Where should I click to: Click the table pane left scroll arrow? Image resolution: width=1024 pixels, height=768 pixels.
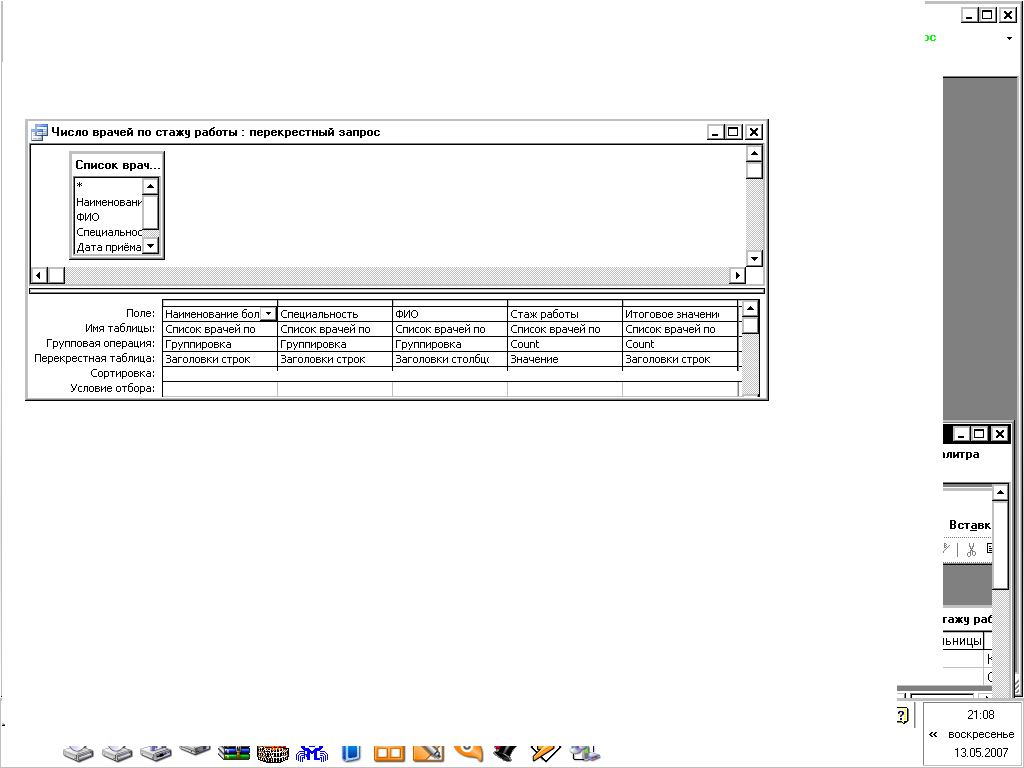click(39, 275)
